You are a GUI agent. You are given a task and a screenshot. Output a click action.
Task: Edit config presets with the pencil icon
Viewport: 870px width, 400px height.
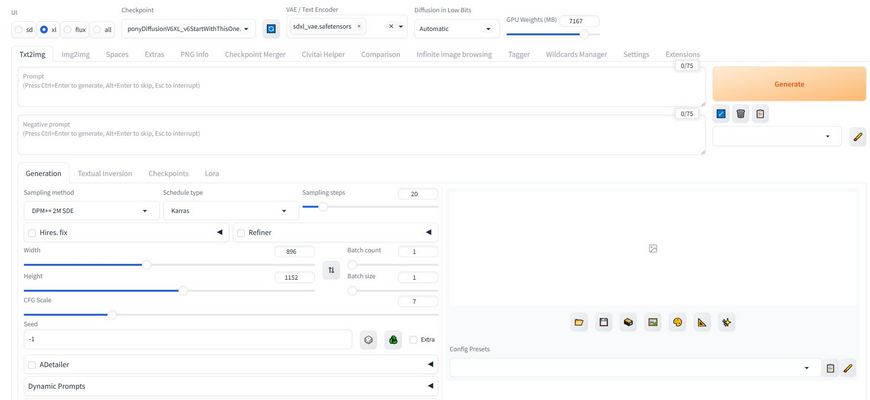(847, 368)
